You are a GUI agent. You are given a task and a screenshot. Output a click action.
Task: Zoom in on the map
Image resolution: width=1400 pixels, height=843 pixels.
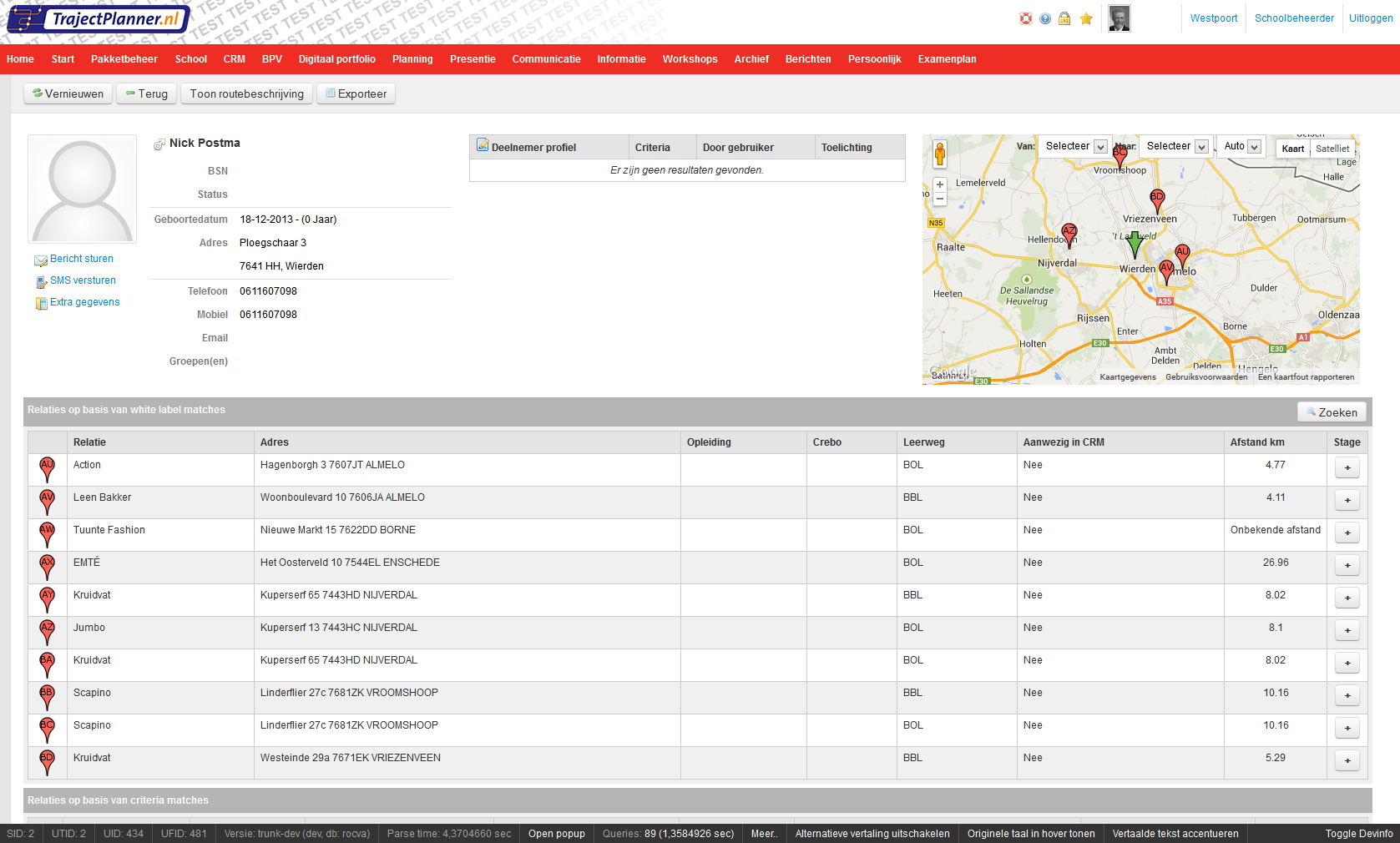coord(940,184)
